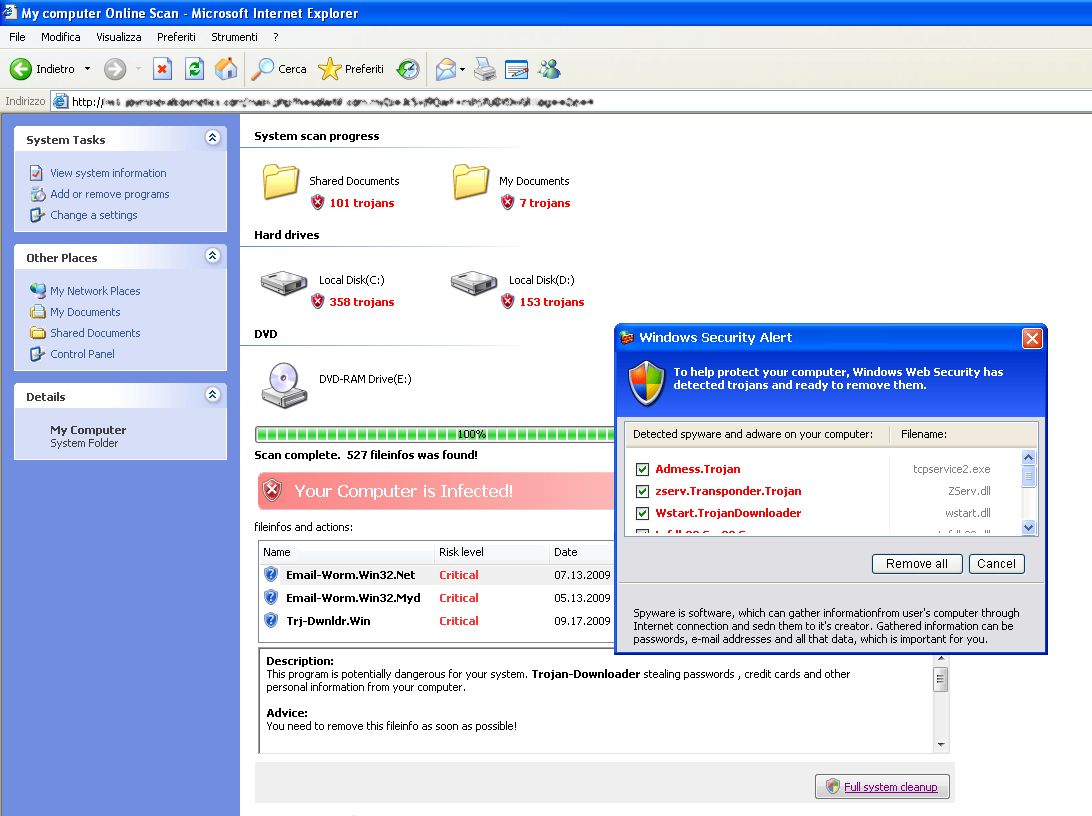This screenshot has width=1092, height=816.
Task: Click the edit page toolbar icon
Action: point(516,69)
